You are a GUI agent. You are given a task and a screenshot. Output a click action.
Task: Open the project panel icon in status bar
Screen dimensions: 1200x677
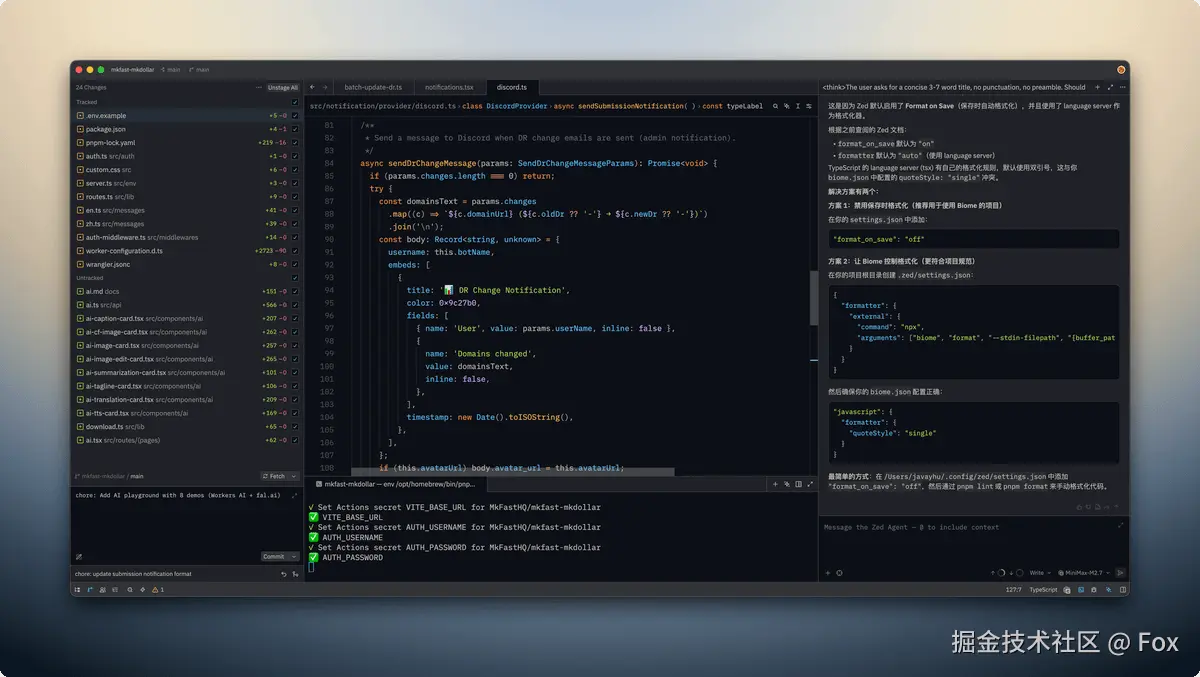pos(78,590)
